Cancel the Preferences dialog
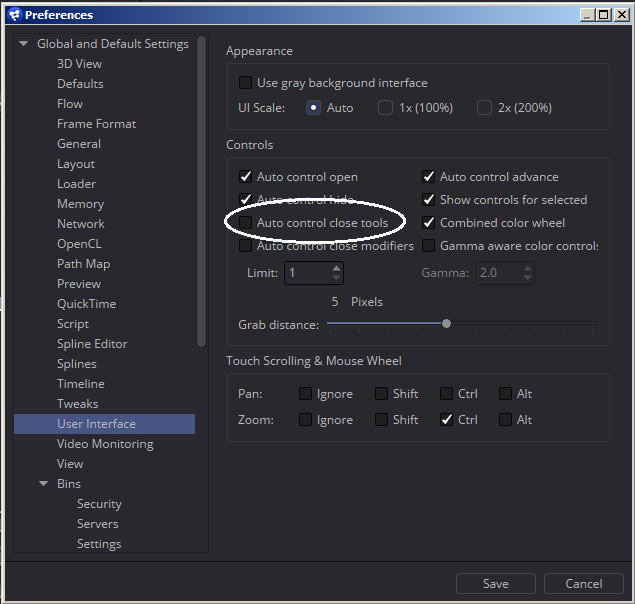 pyautogui.click(x=584, y=583)
